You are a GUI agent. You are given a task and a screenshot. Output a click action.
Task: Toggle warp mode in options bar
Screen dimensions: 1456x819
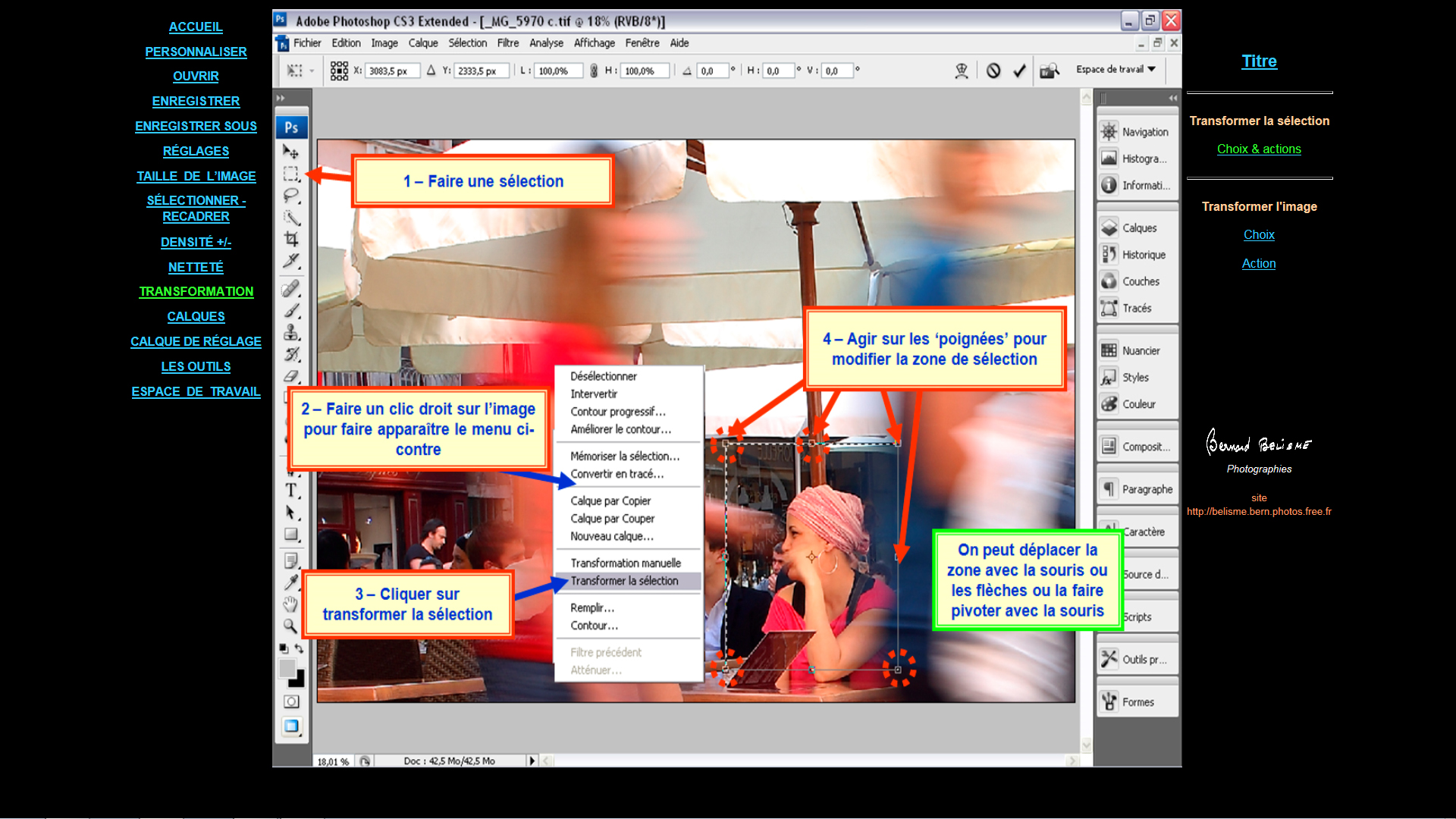(x=962, y=71)
